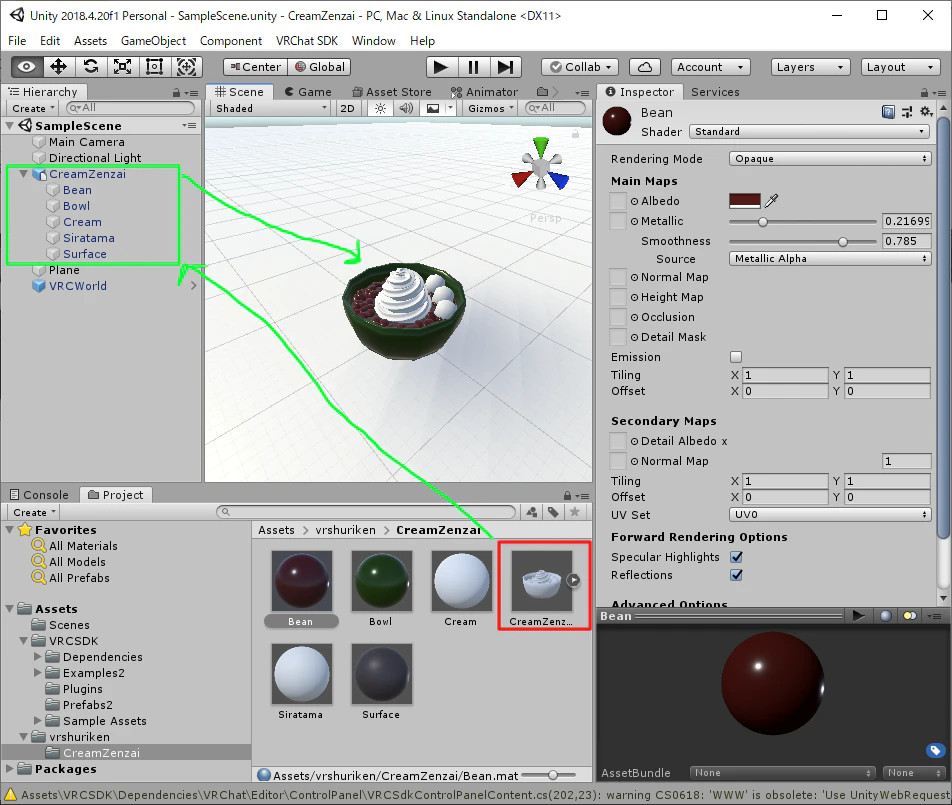Click the search by type icon in Project
This screenshot has height=805, width=952.
click(532, 512)
